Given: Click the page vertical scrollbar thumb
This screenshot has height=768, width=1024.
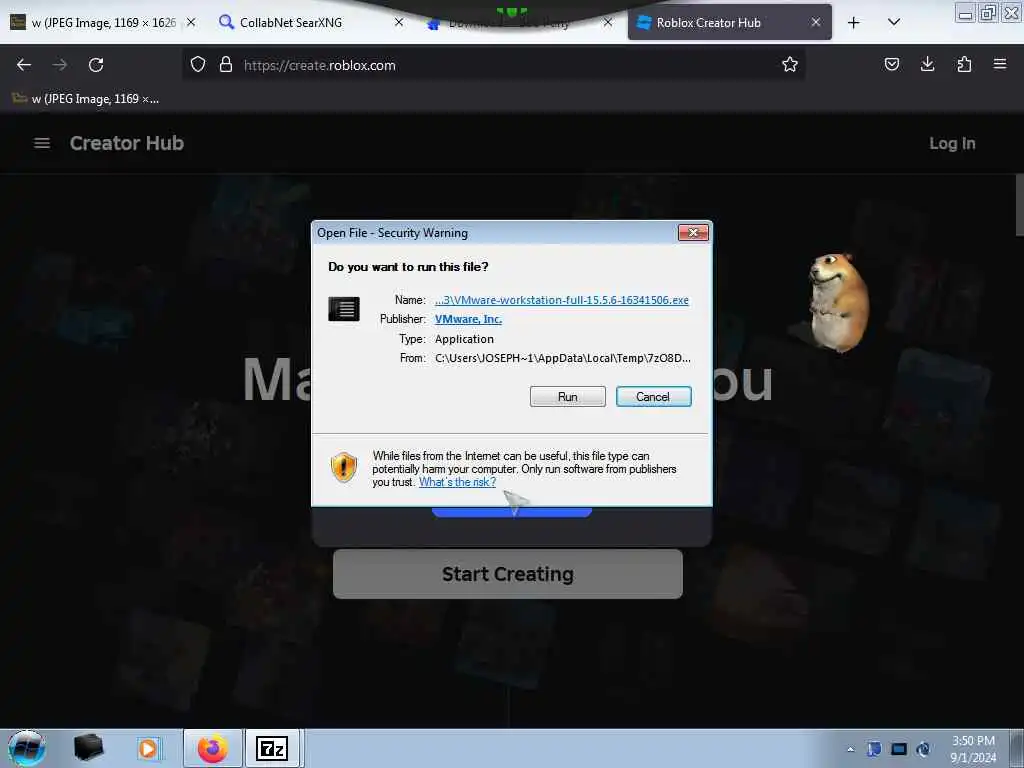Looking at the screenshot, I should point(1019,205).
